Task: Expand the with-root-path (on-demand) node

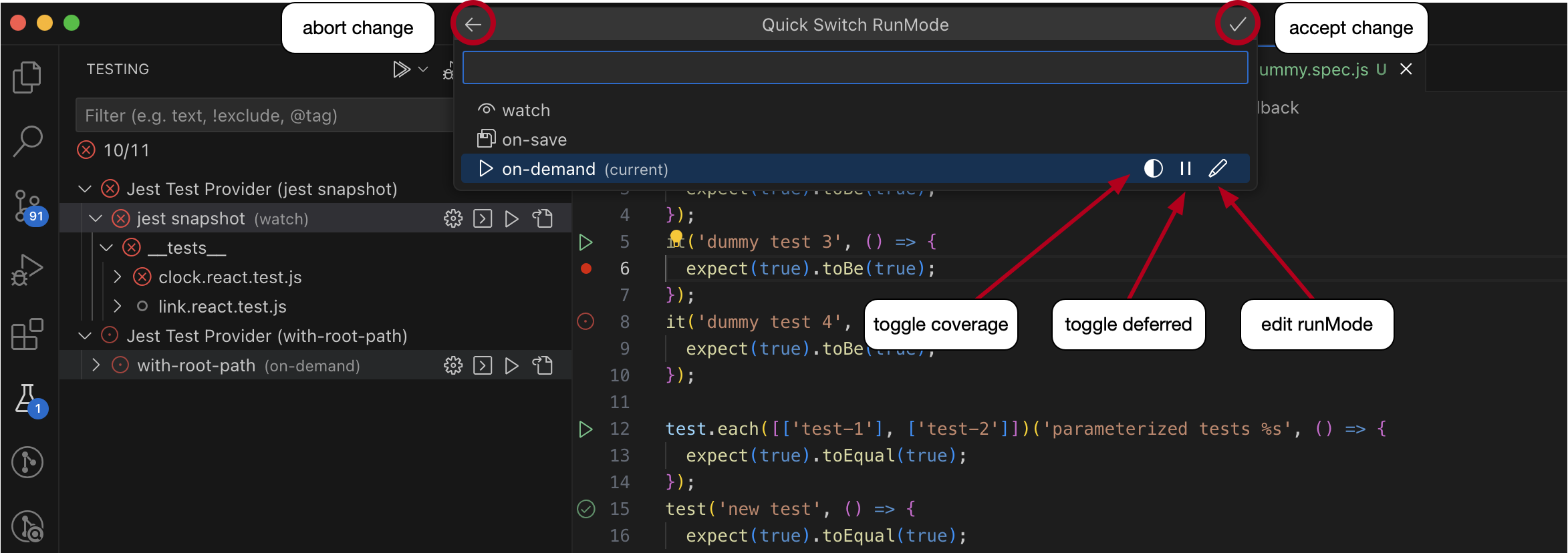Action: tap(96, 365)
